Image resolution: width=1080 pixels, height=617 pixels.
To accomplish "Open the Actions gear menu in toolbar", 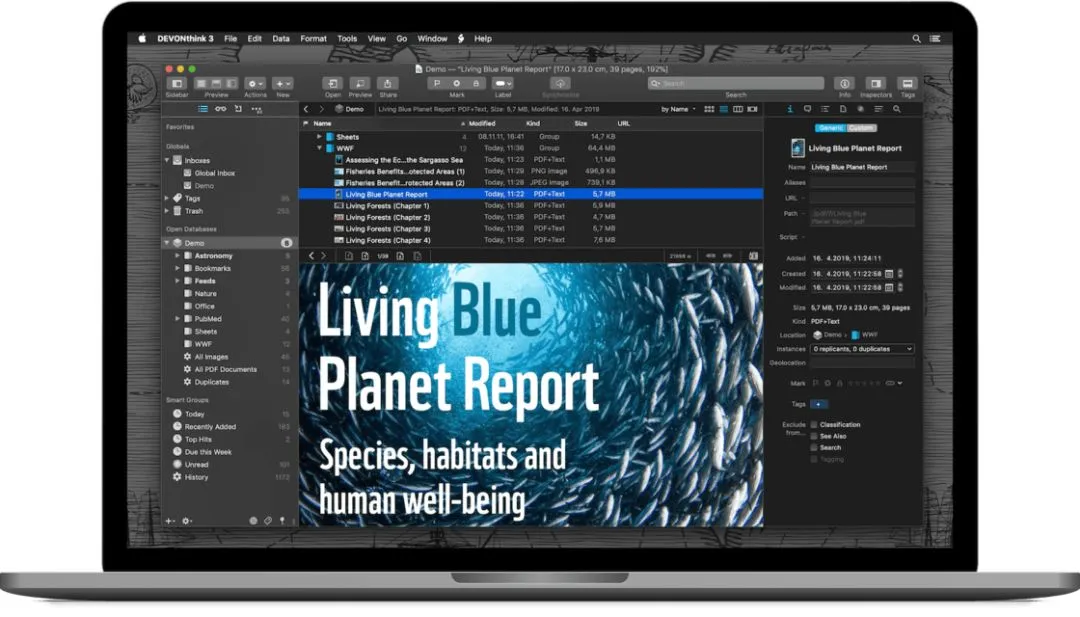I will [x=255, y=83].
